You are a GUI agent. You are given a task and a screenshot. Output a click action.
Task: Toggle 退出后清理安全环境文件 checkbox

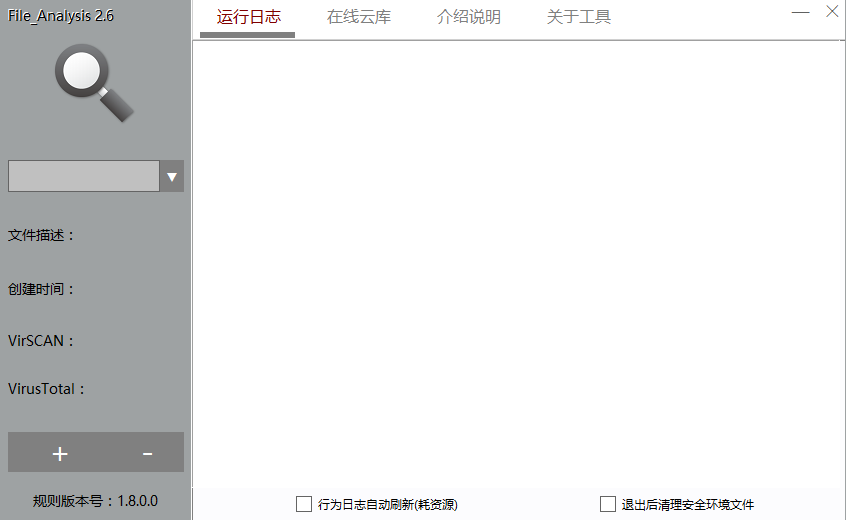(x=608, y=504)
